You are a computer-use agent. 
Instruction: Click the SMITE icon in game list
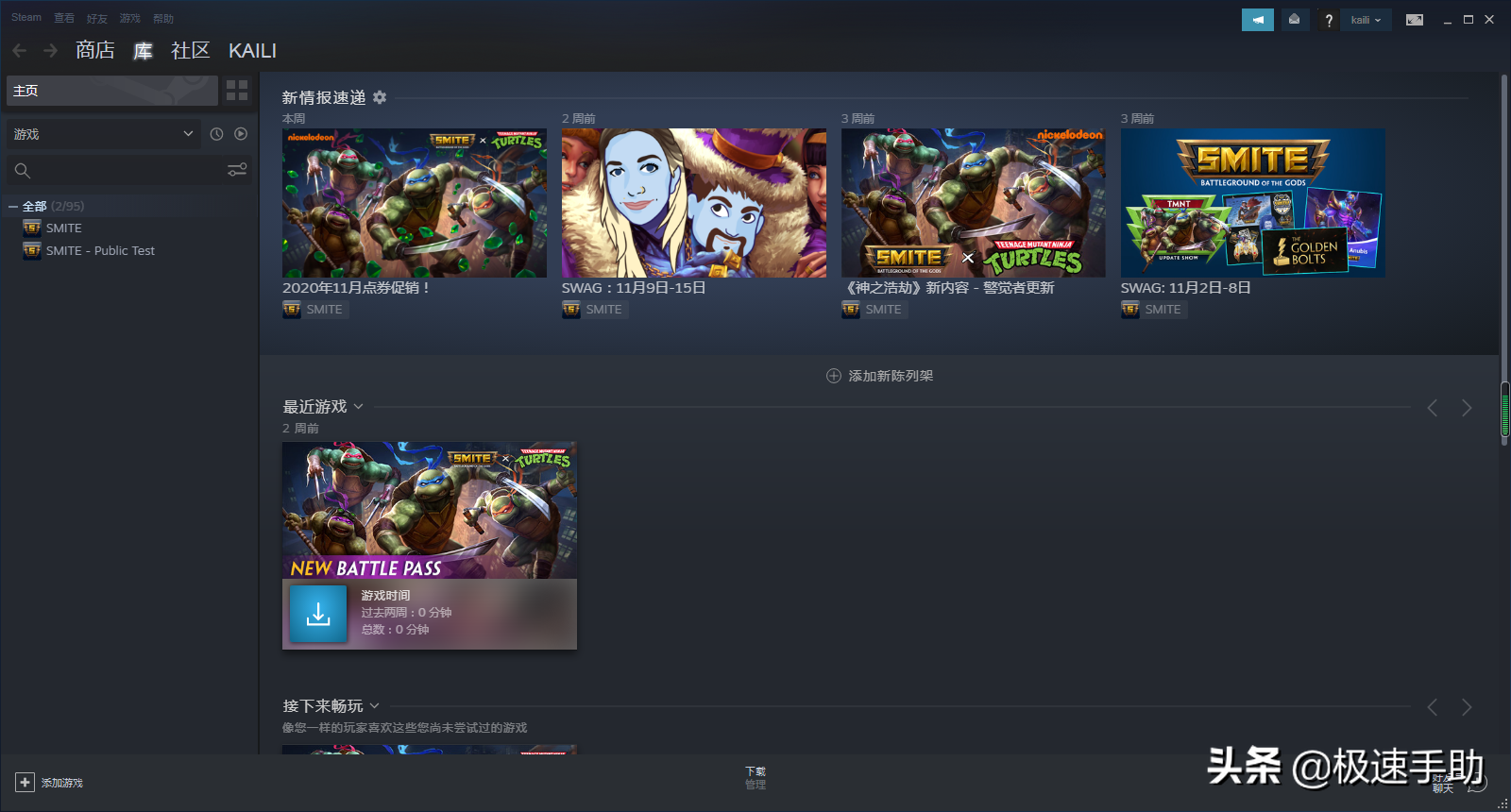pyautogui.click(x=32, y=228)
